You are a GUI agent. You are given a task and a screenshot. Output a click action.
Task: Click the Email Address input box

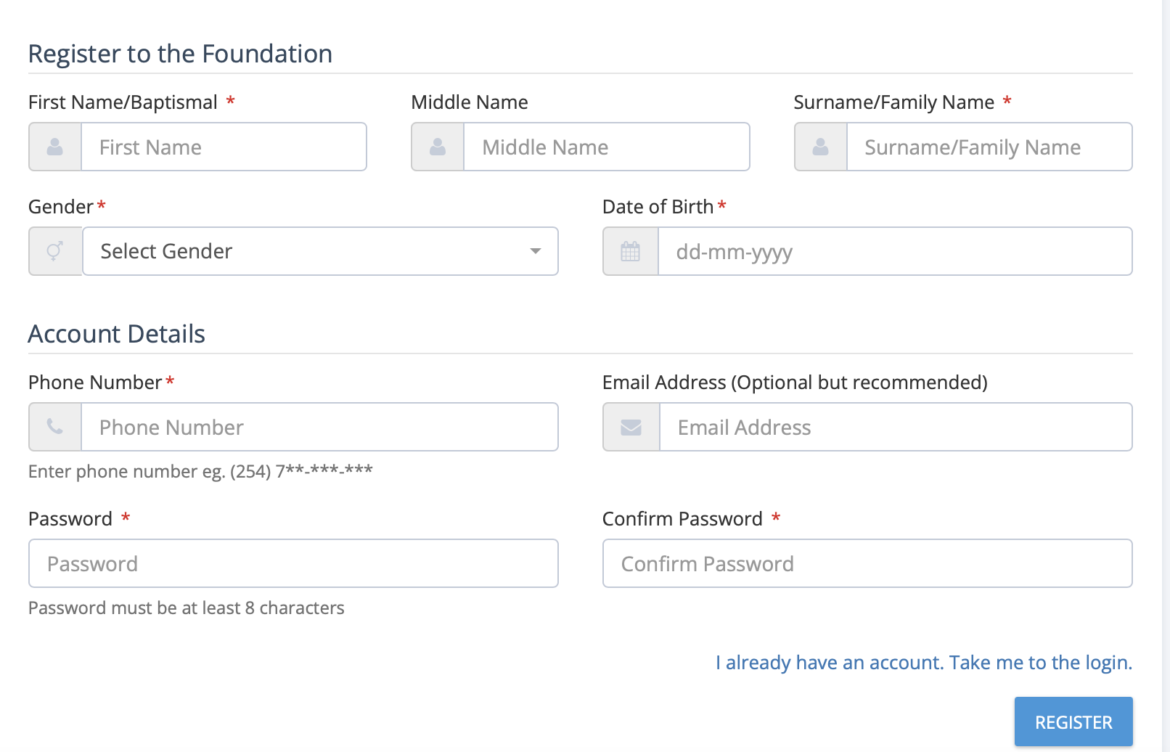[895, 427]
